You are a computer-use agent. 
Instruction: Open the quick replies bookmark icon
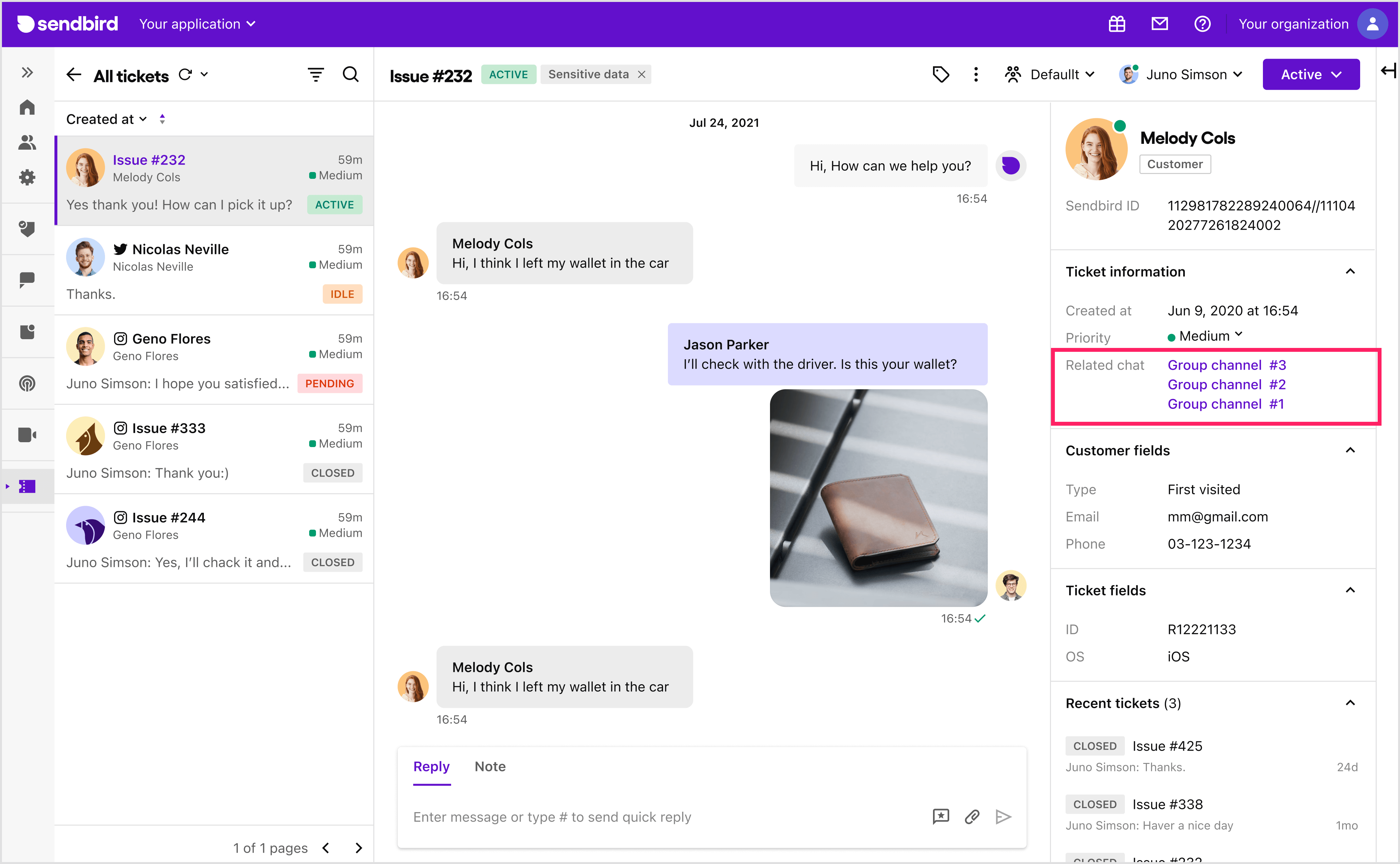coord(940,817)
